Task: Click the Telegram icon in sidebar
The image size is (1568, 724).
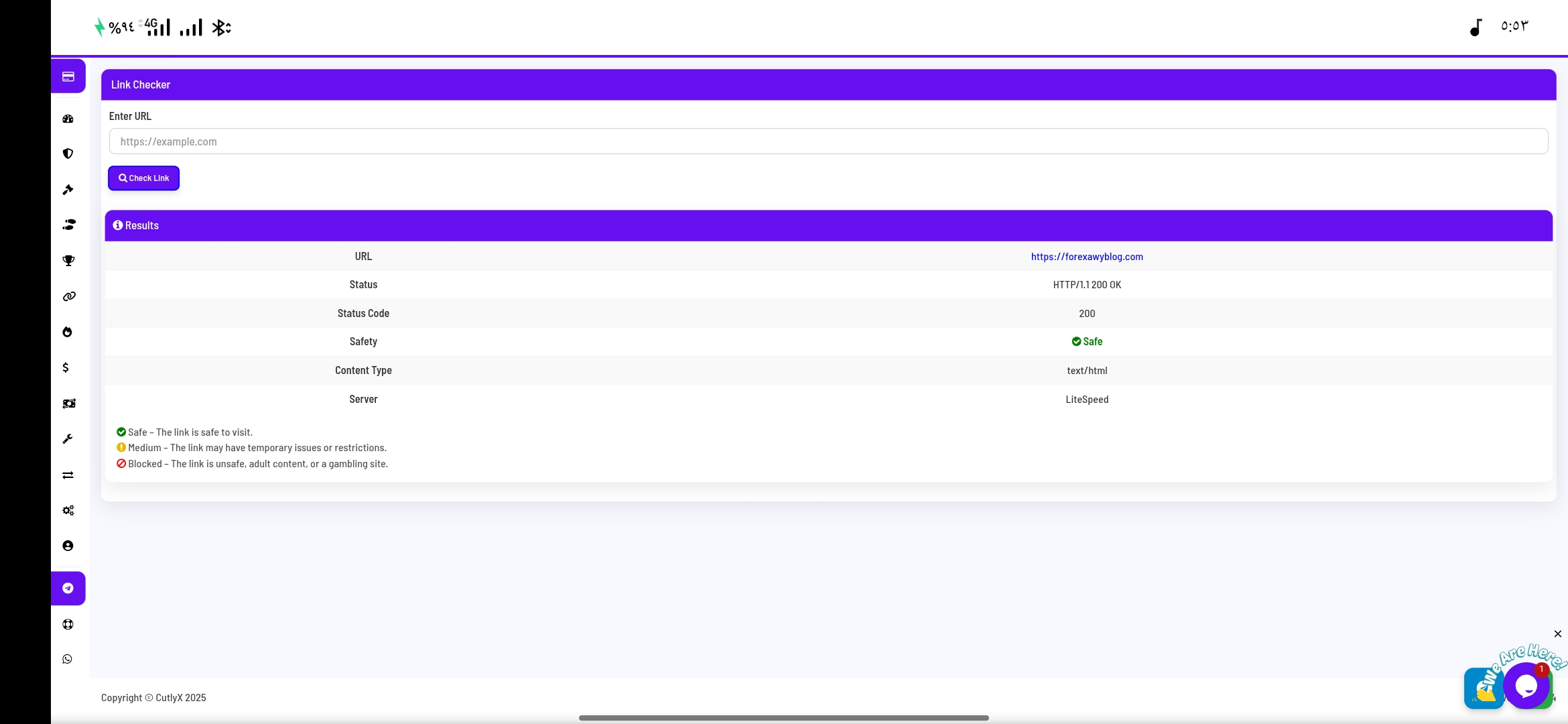Action: click(68, 588)
